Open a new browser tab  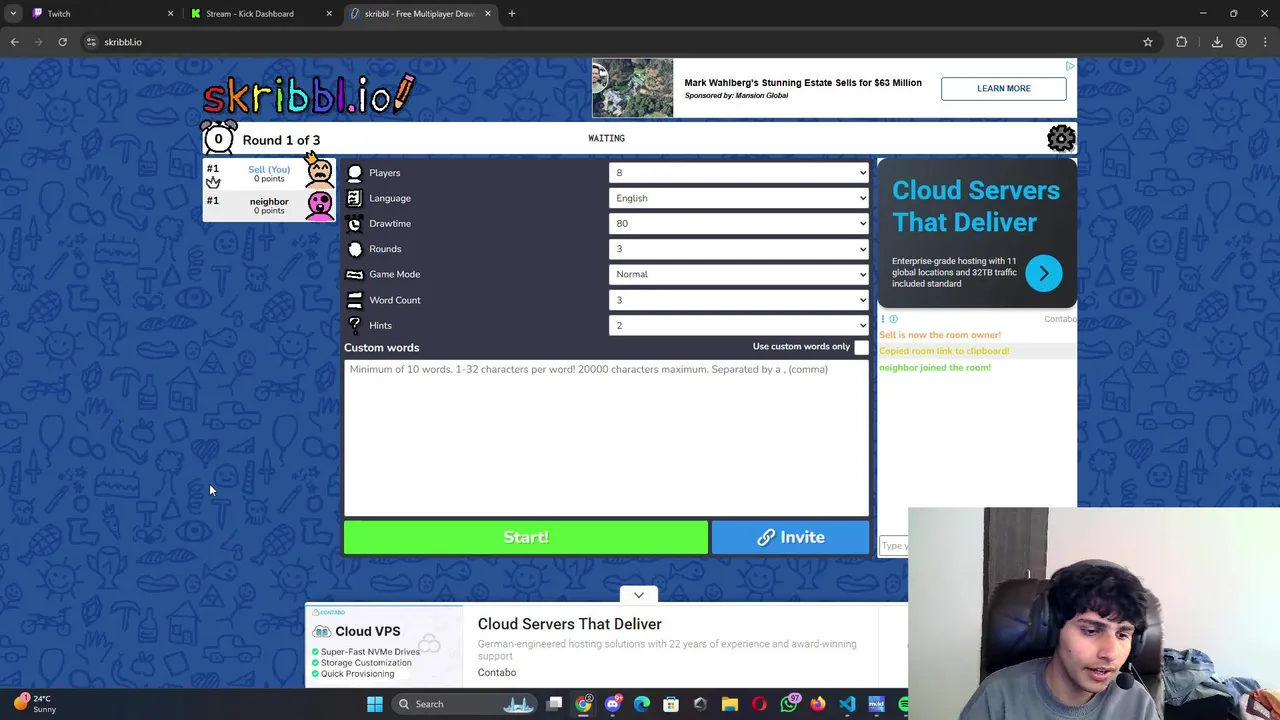(512, 14)
